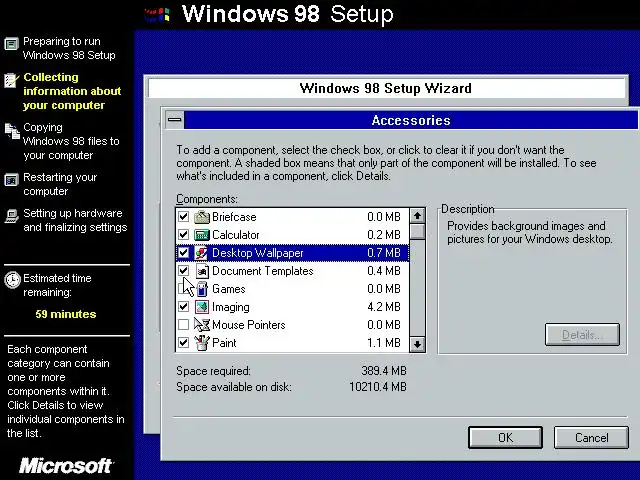Viewport: 640px width, 480px height.
Task: Click the '59 minutes' remaining time text
Action: pos(66,314)
